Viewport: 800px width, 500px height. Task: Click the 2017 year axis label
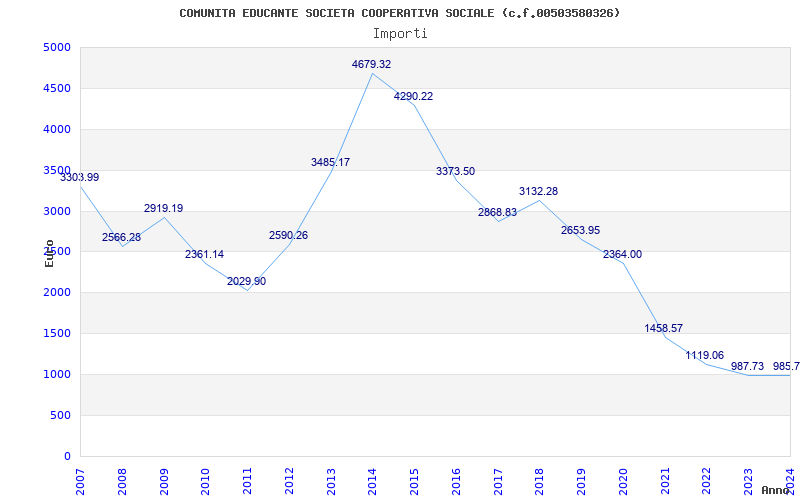498,481
